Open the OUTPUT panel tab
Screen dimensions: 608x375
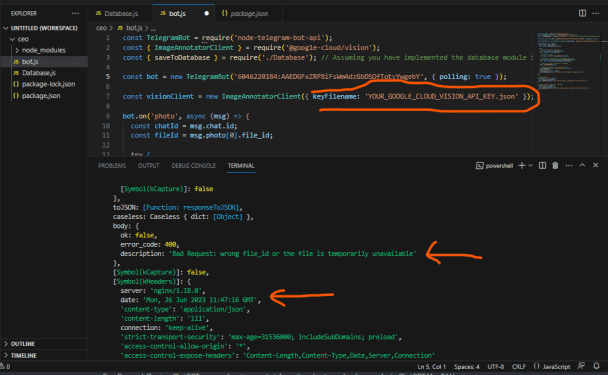click(149, 166)
